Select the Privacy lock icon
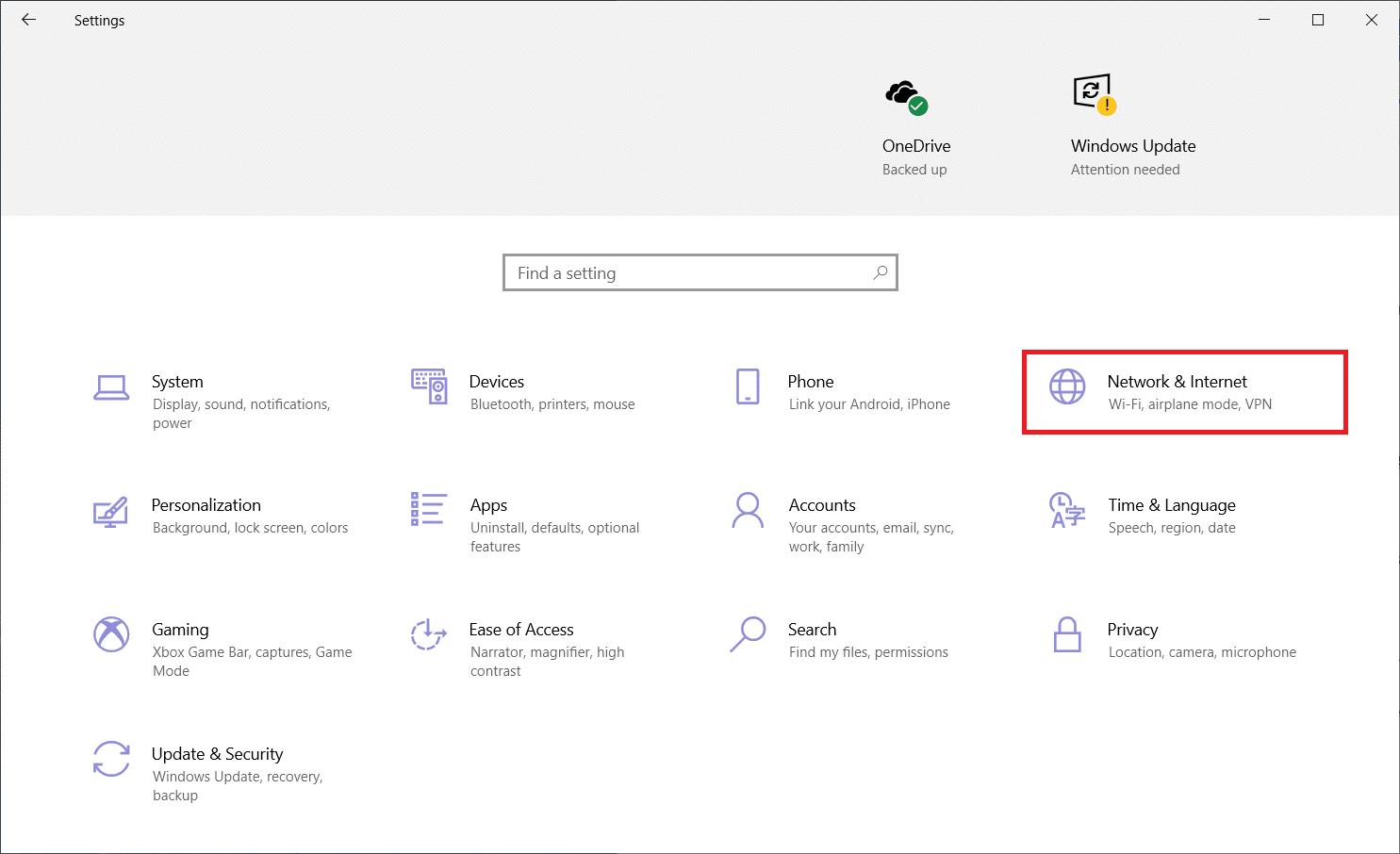The image size is (1400, 854). [1066, 635]
